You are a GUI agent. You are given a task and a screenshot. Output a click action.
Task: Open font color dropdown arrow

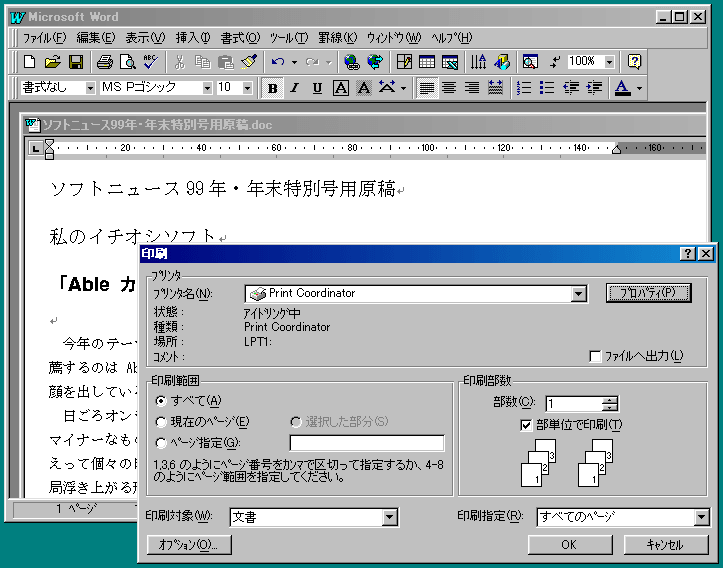(x=639, y=88)
